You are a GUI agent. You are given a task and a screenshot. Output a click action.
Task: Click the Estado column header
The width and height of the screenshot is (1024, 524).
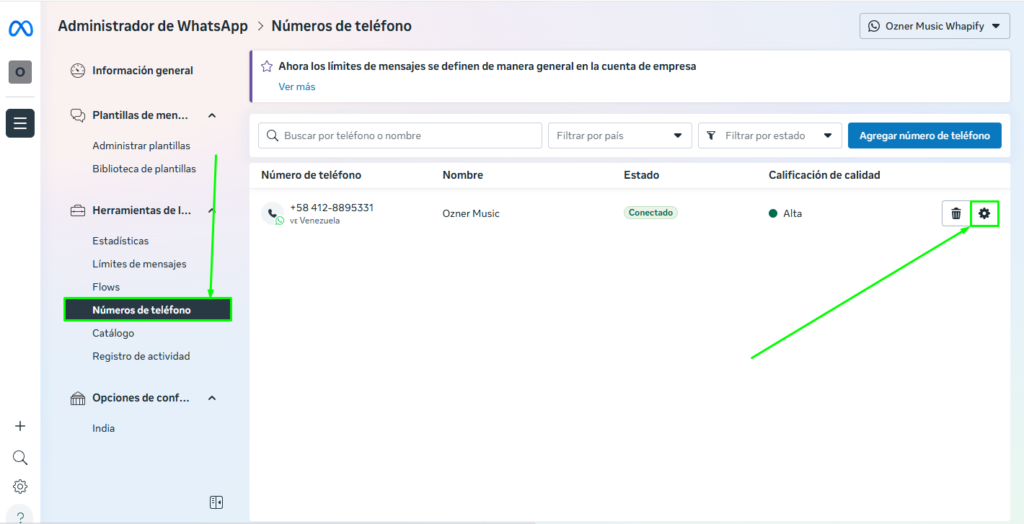(641, 175)
